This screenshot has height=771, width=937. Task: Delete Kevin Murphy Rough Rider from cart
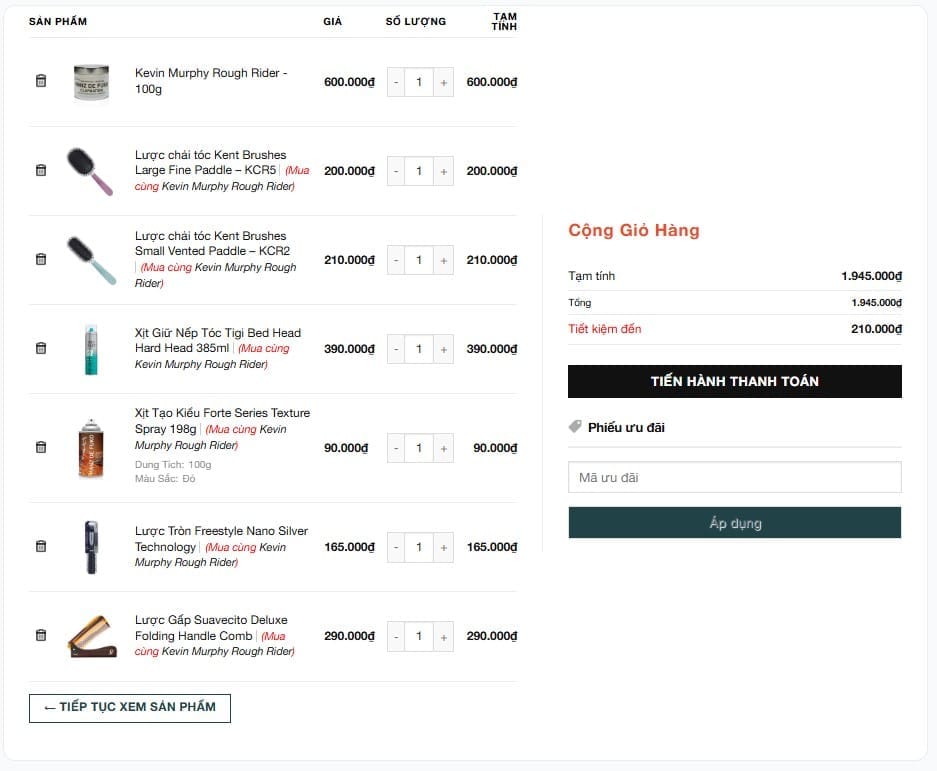pyautogui.click(x=41, y=81)
